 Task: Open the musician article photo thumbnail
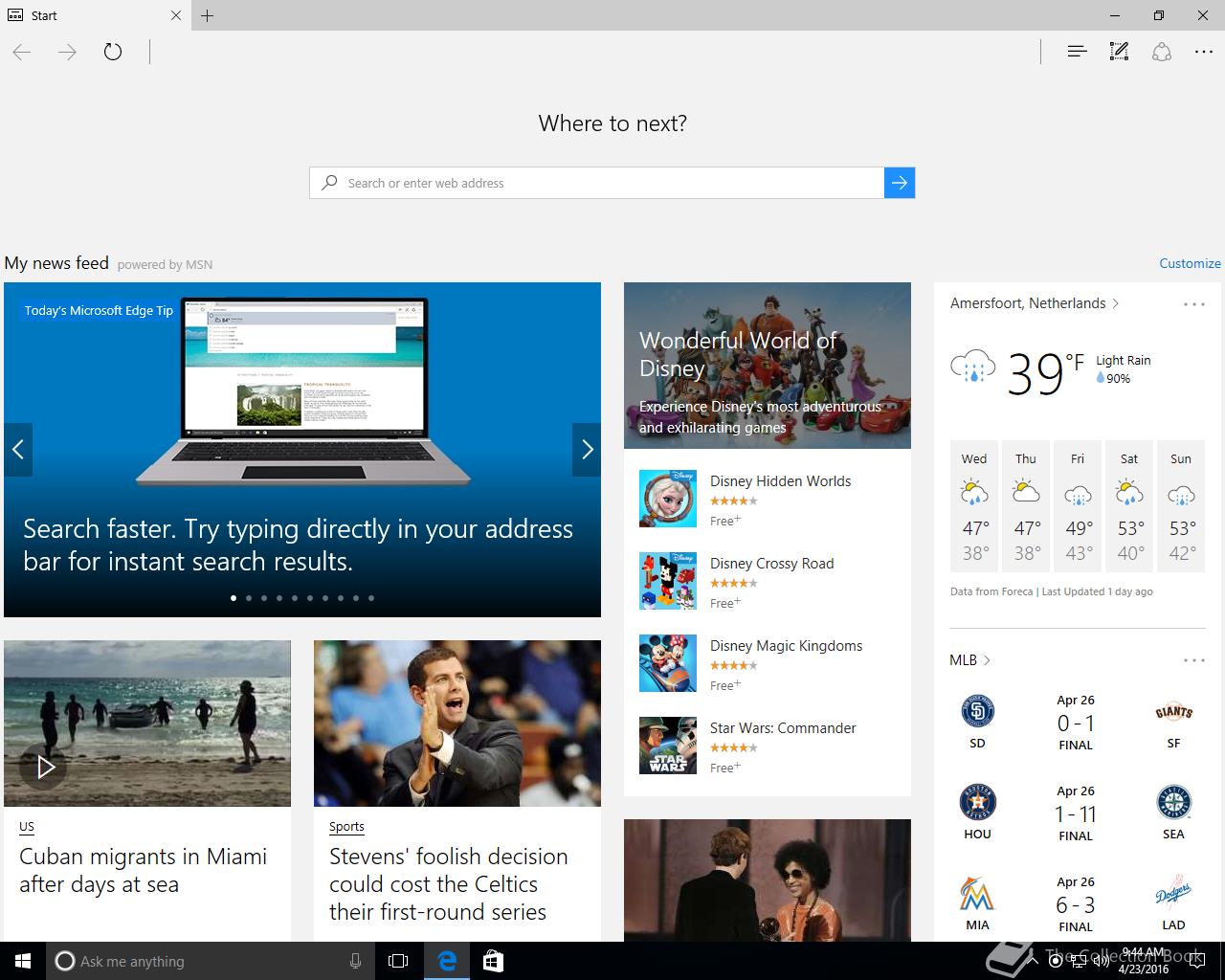[768, 880]
